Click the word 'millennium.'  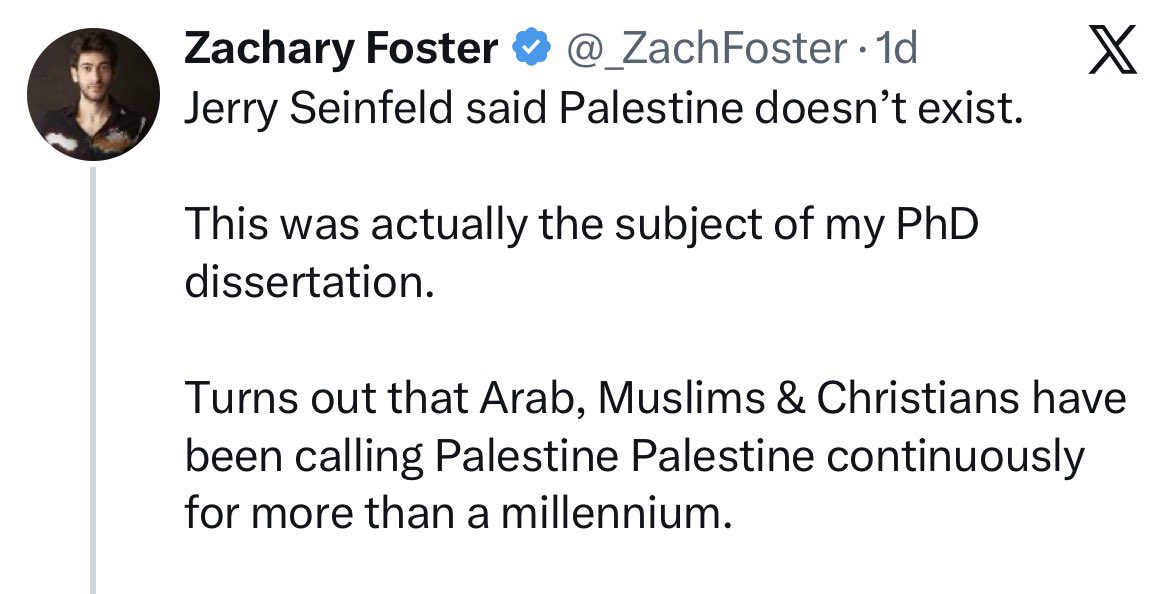tap(612, 512)
